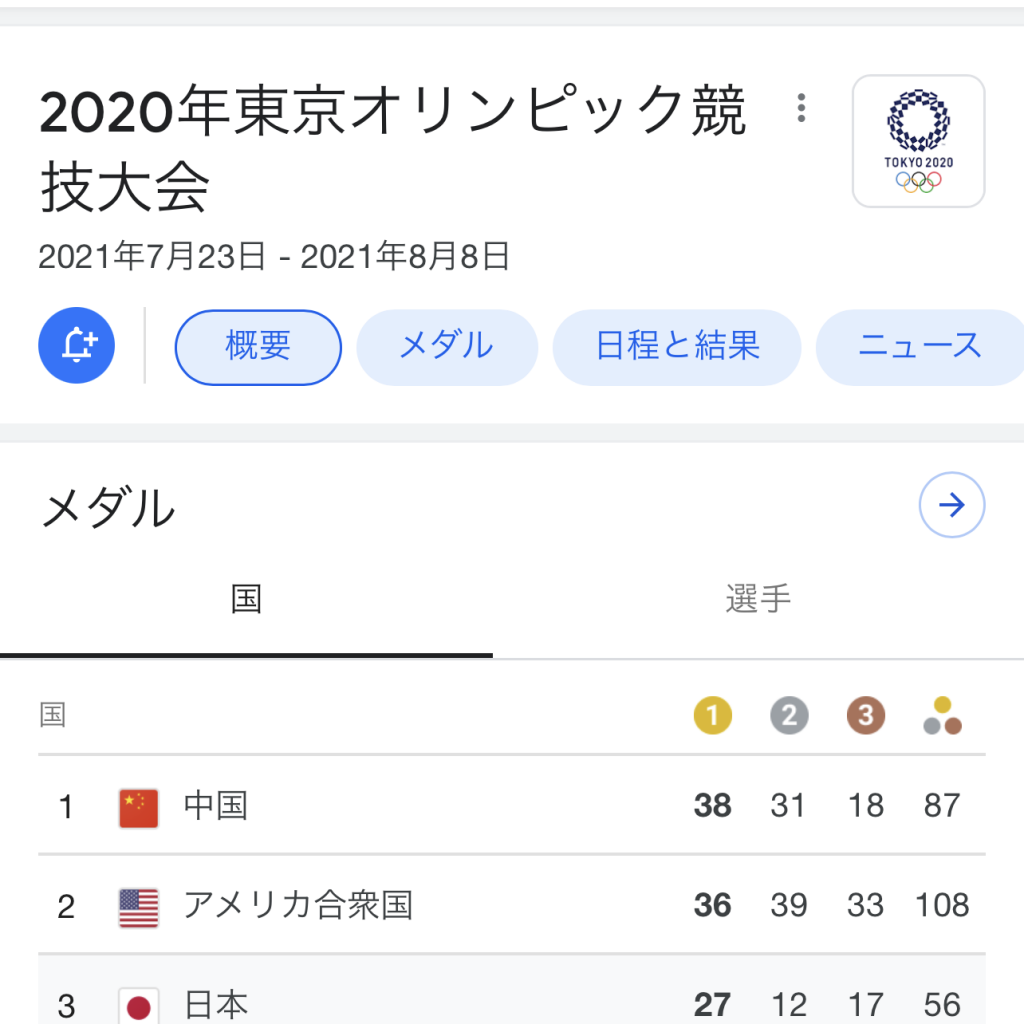The width and height of the screenshot is (1024, 1024).
Task: Switch to the 国 tab
Action: click(x=246, y=600)
